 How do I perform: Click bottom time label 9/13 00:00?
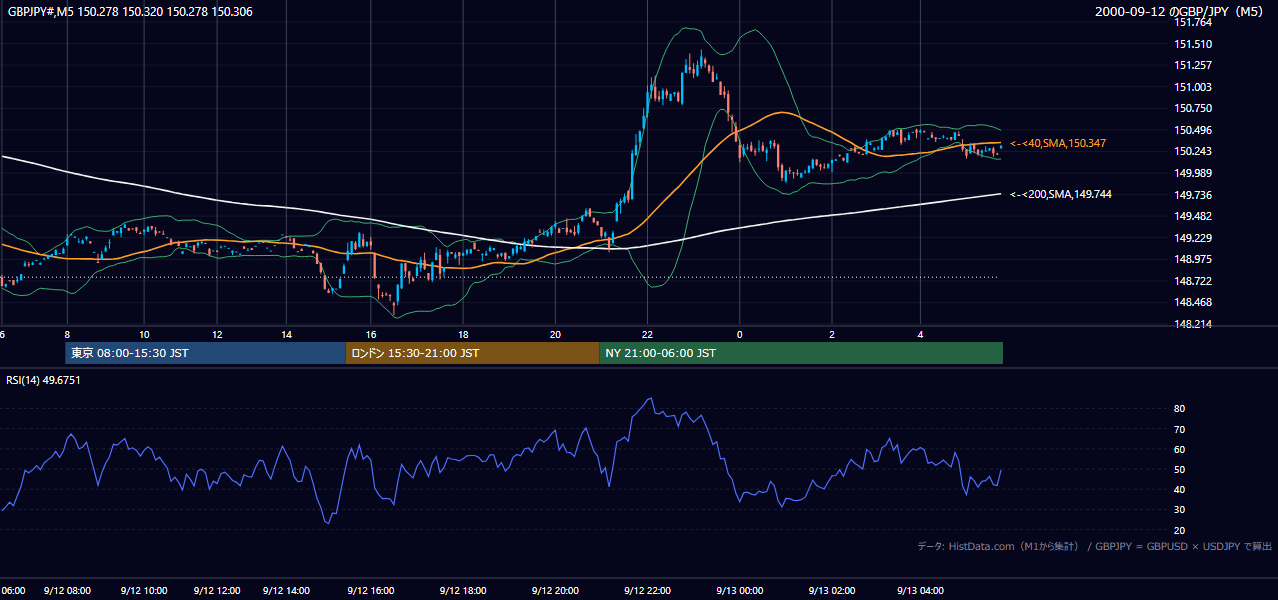coord(739,591)
